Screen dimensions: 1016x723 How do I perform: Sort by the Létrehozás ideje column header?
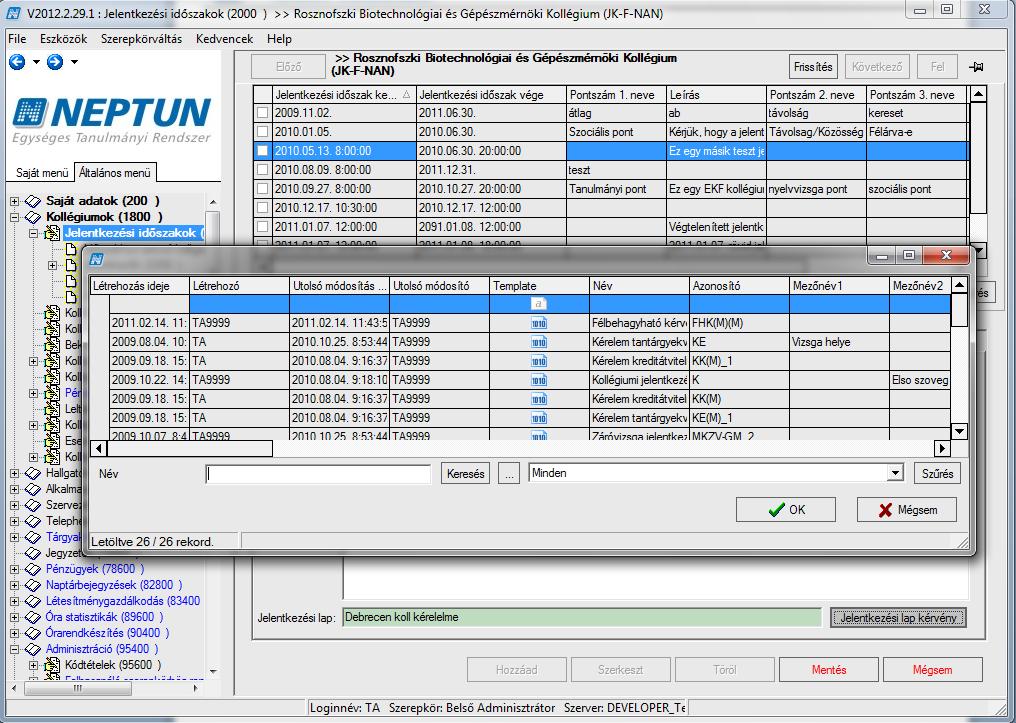point(139,286)
